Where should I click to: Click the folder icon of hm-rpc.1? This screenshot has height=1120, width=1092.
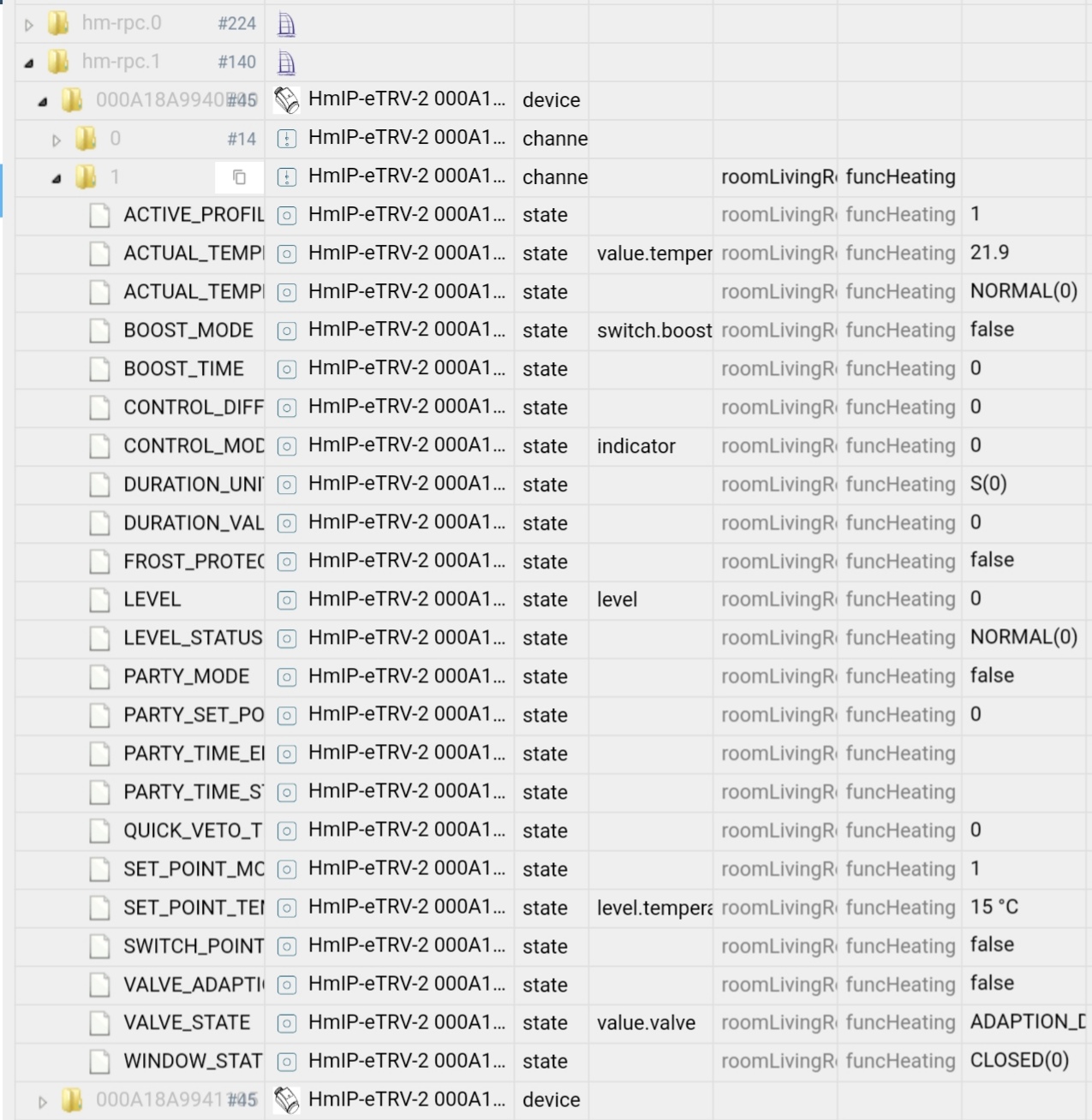[x=58, y=62]
